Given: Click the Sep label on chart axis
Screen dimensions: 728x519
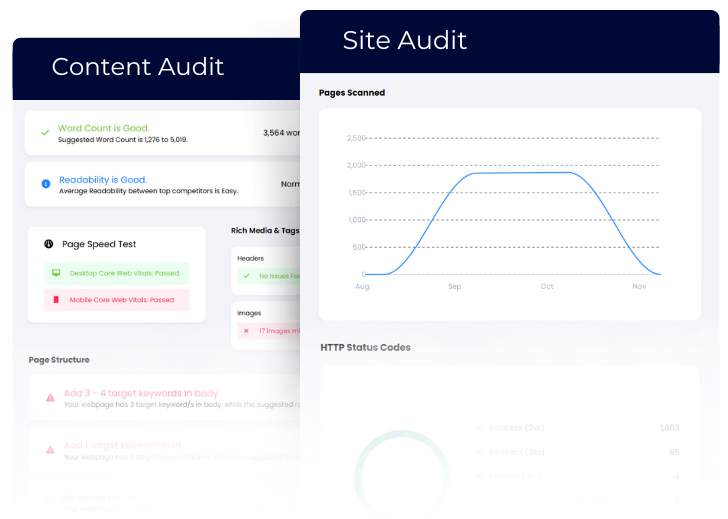Looking at the screenshot, I should (455, 286).
